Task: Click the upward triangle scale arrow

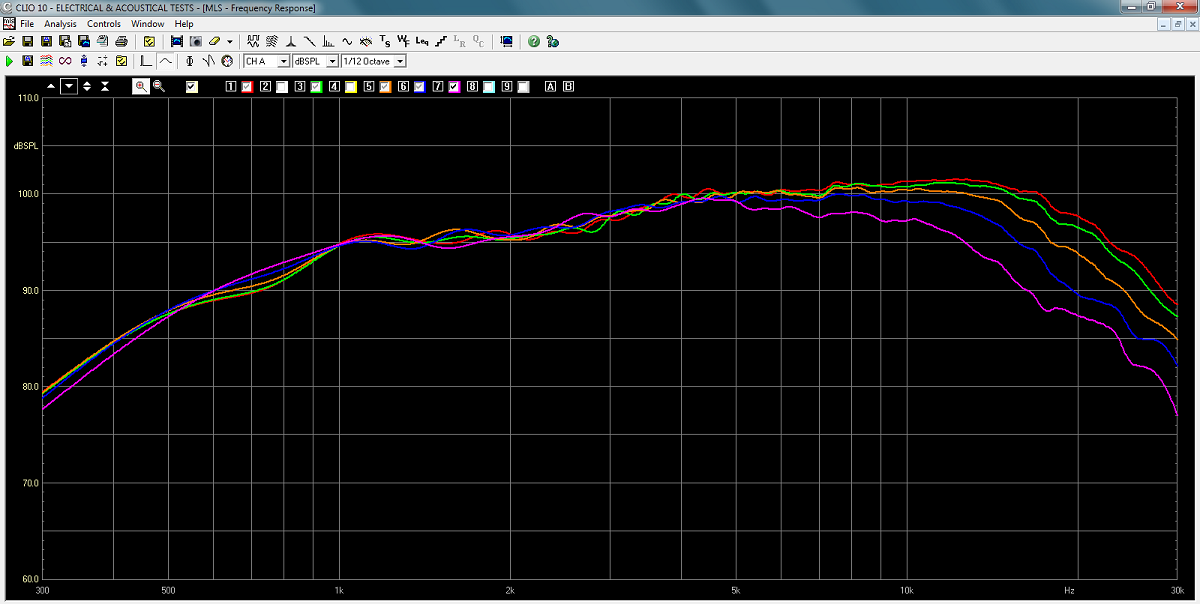Action: pos(51,86)
